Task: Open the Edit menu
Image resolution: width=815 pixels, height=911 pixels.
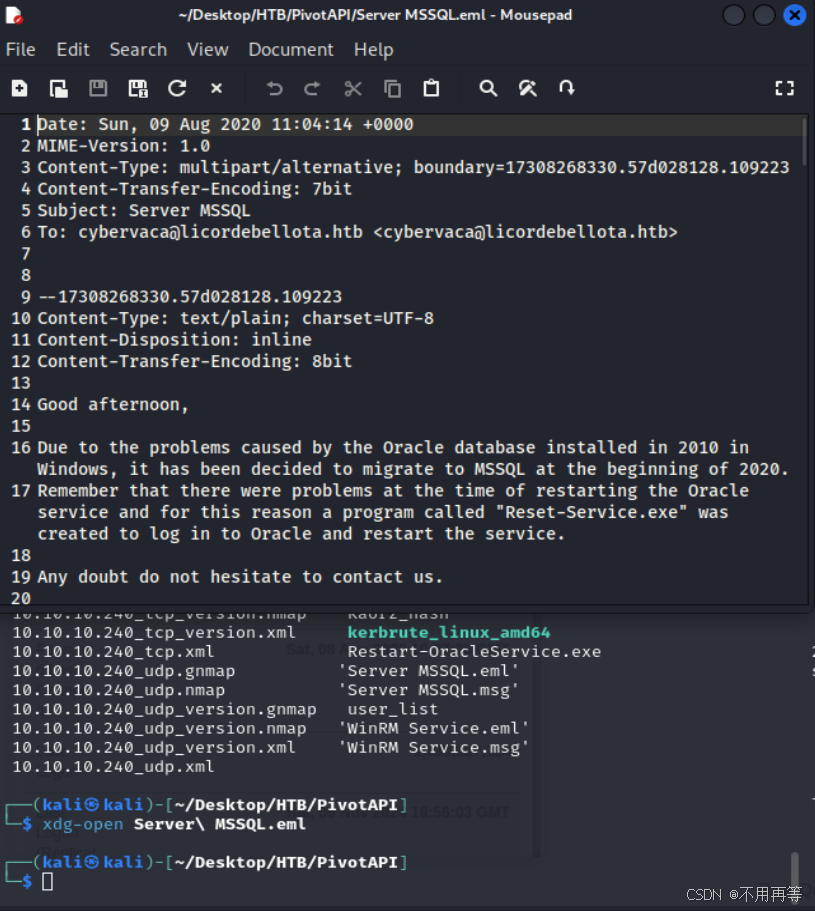Action: point(73,50)
